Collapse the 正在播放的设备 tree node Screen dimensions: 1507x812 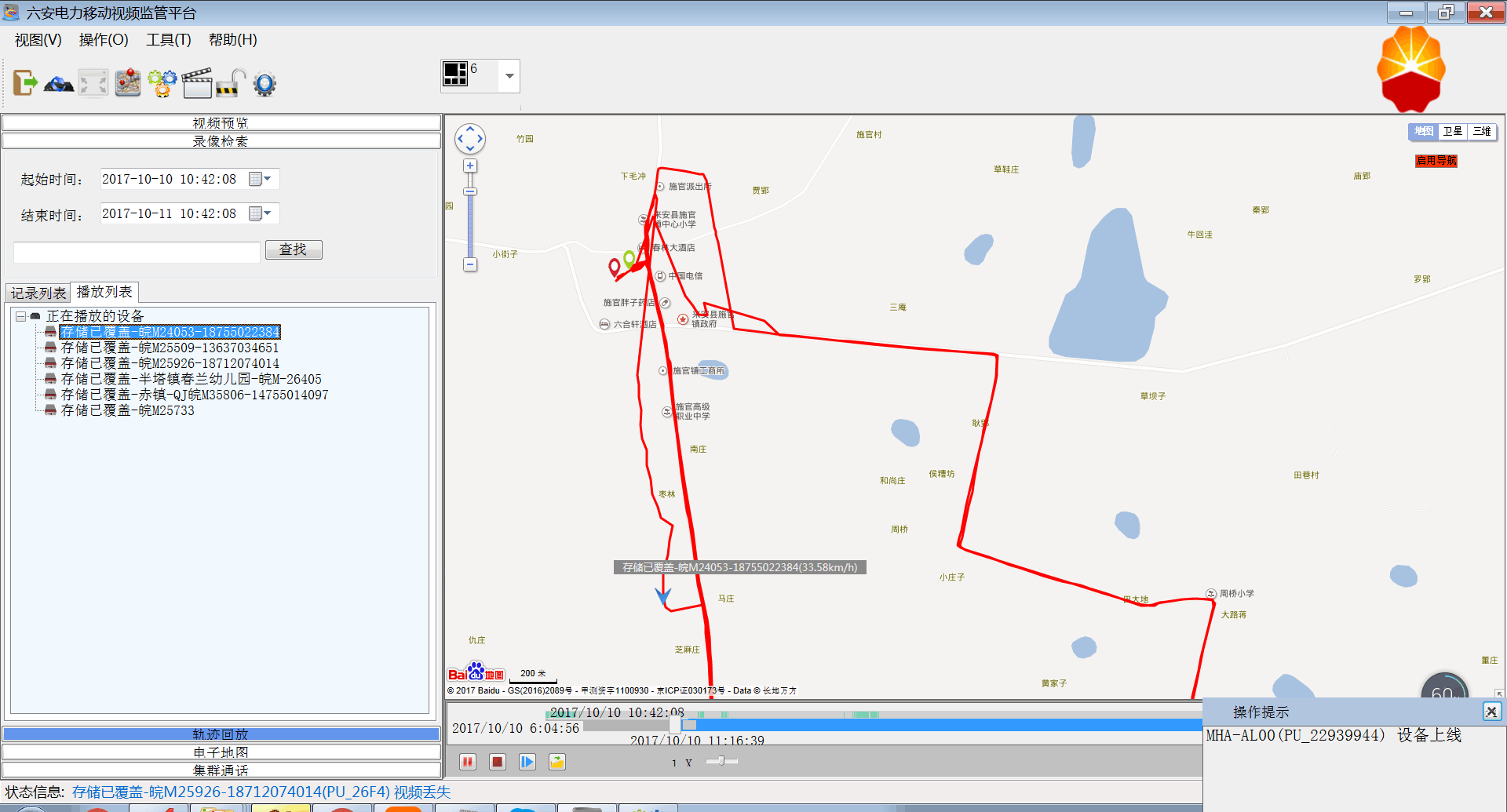point(21,316)
